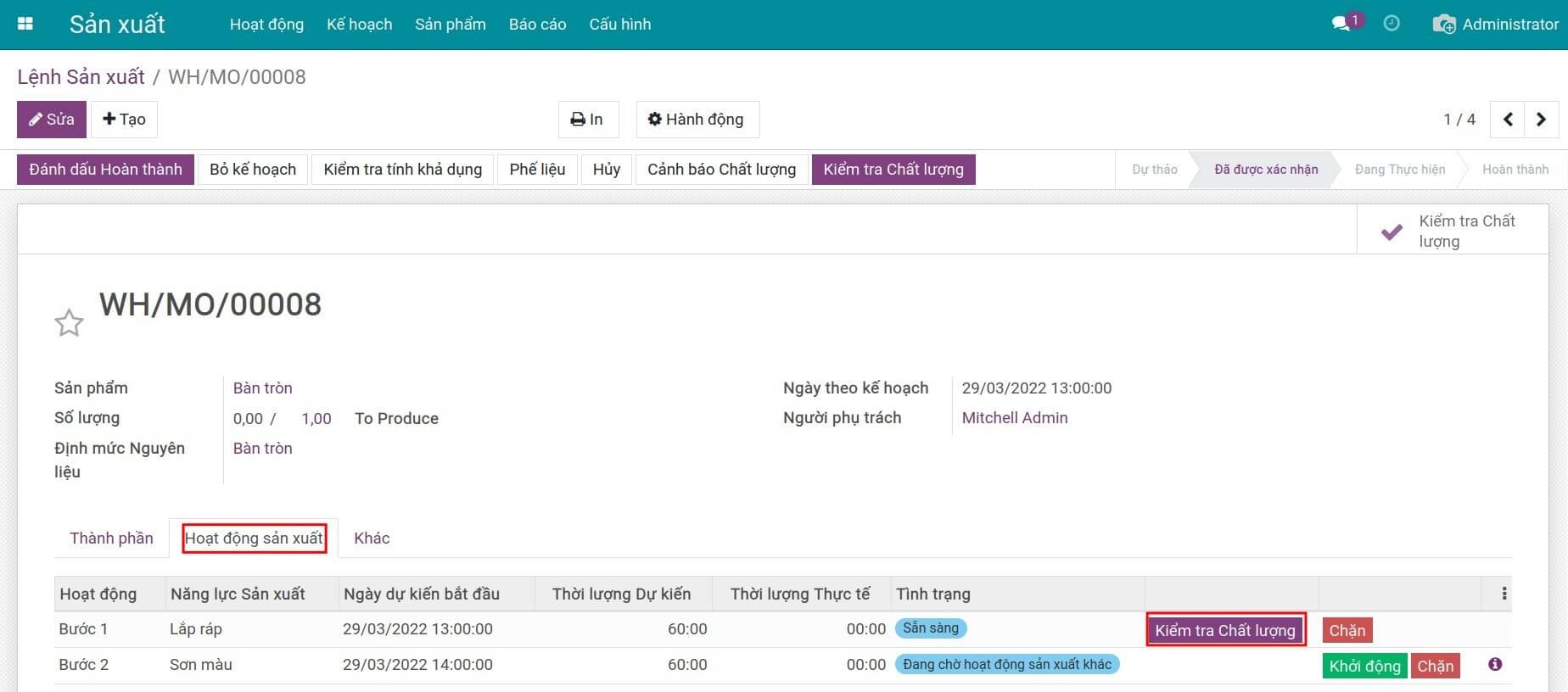The height and width of the screenshot is (692, 1568).
Task: Open the column options kebab menu
Action: tap(1504, 594)
